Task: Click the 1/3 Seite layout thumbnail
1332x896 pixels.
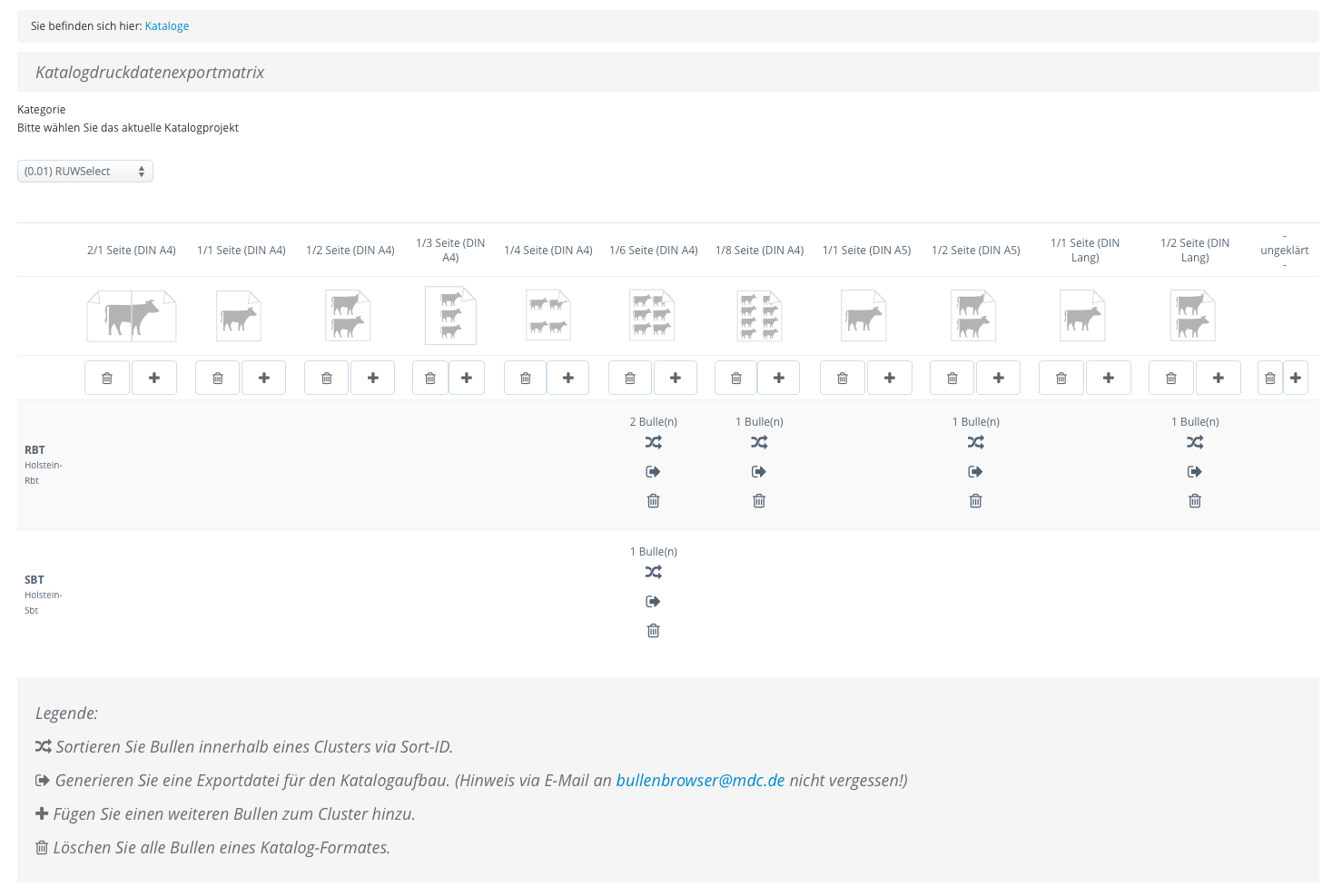Action: pyautogui.click(x=450, y=316)
